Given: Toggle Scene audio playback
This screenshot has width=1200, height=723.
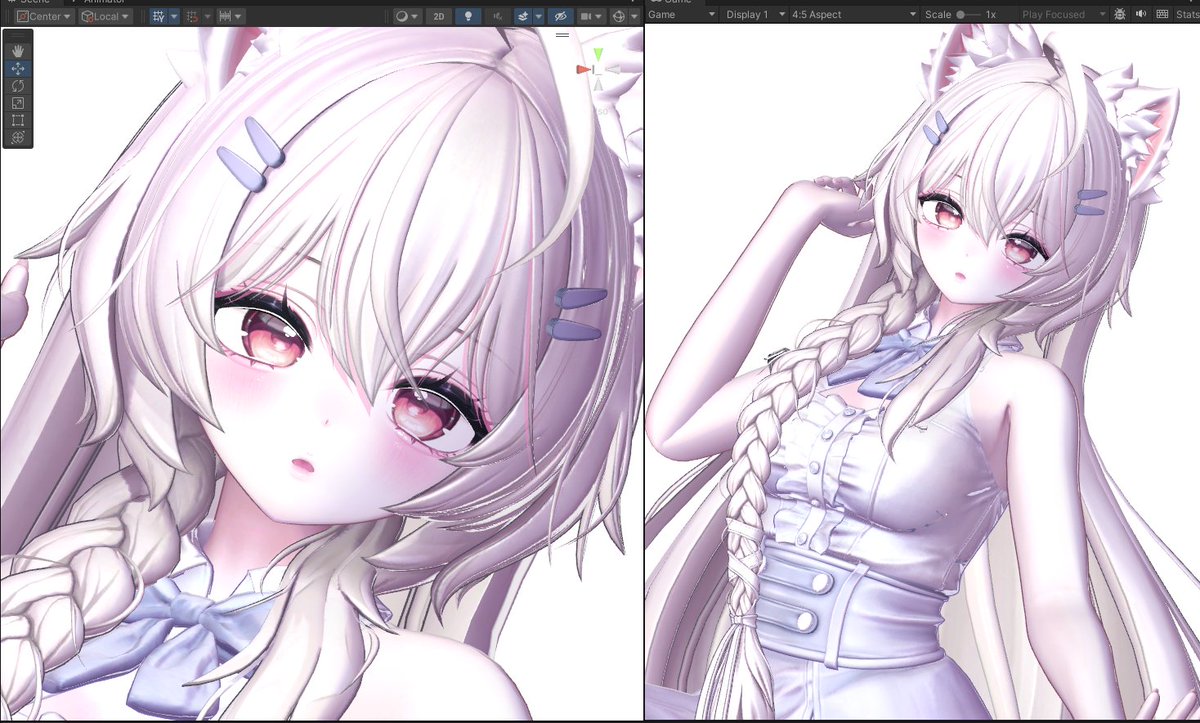Looking at the screenshot, I should point(497,16).
